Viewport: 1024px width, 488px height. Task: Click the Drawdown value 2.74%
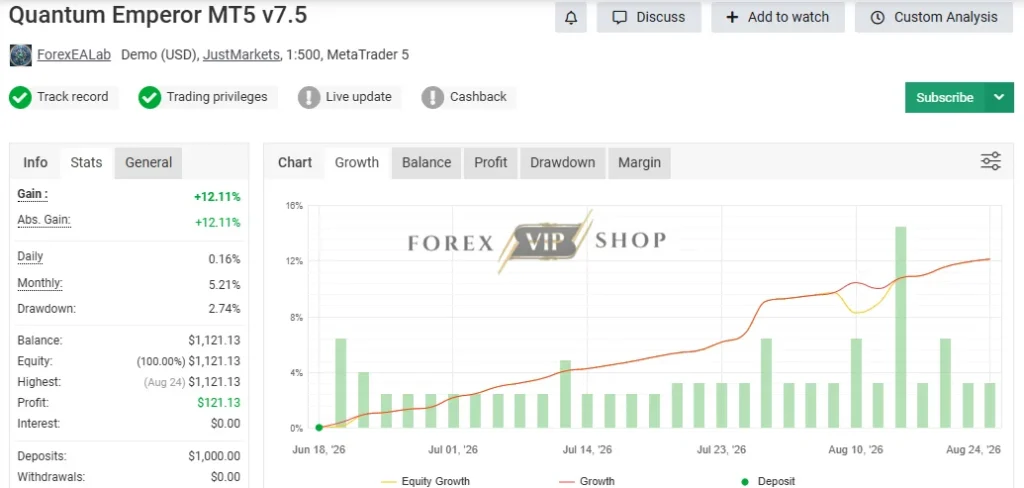225,308
